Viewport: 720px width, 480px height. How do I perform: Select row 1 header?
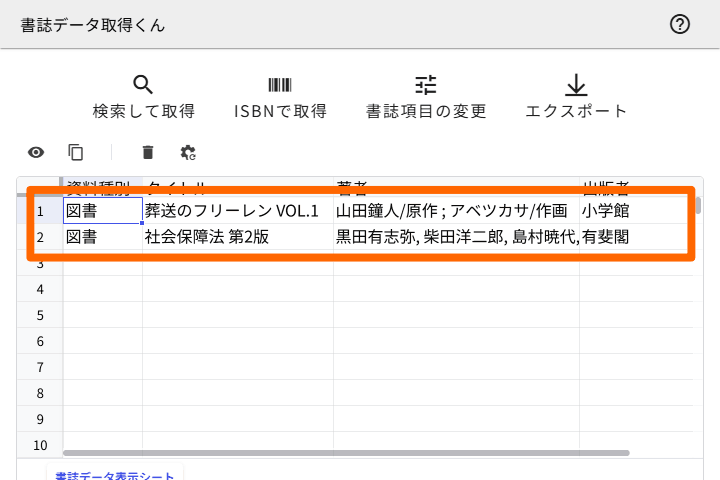click(x=41, y=211)
